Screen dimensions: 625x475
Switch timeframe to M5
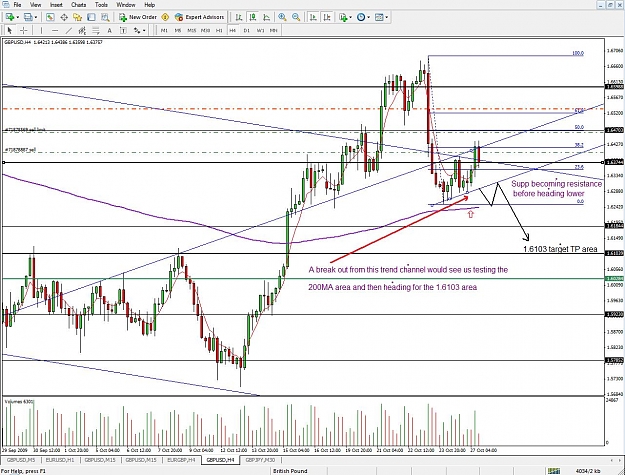[178, 30]
